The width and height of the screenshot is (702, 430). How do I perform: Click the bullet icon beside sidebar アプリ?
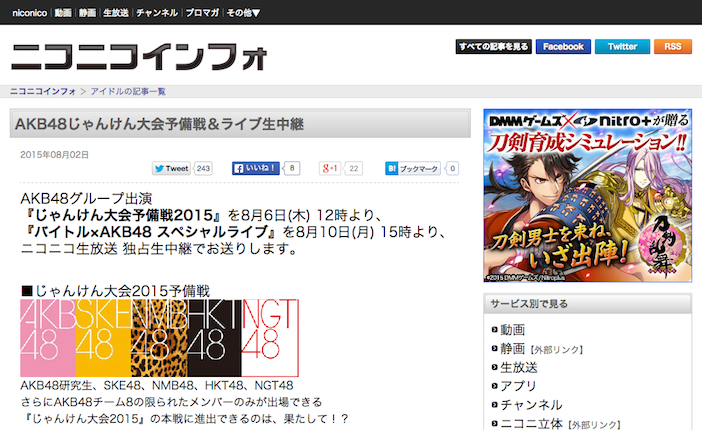coord(494,386)
